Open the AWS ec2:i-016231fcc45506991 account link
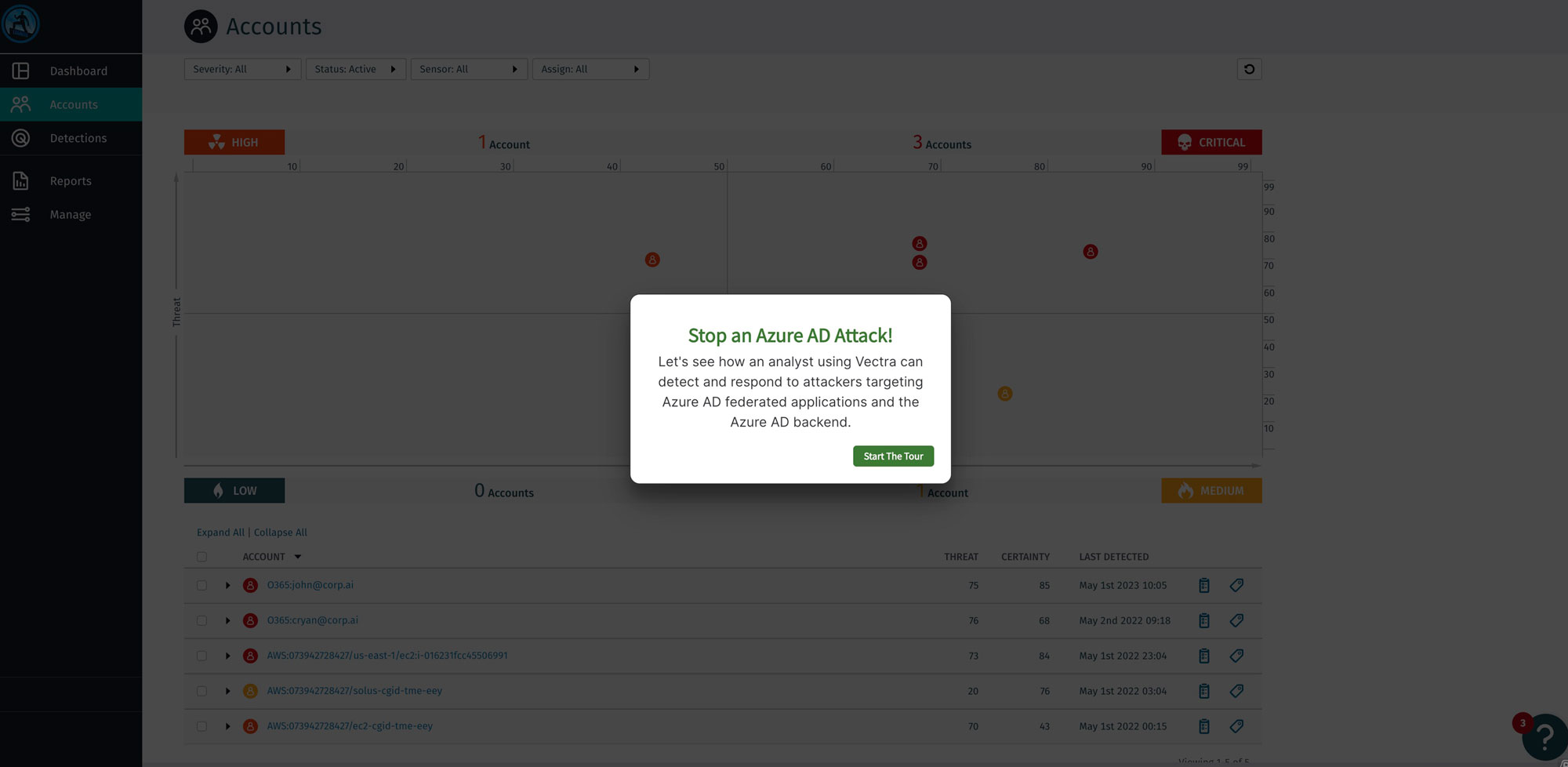1568x767 pixels. (x=387, y=656)
